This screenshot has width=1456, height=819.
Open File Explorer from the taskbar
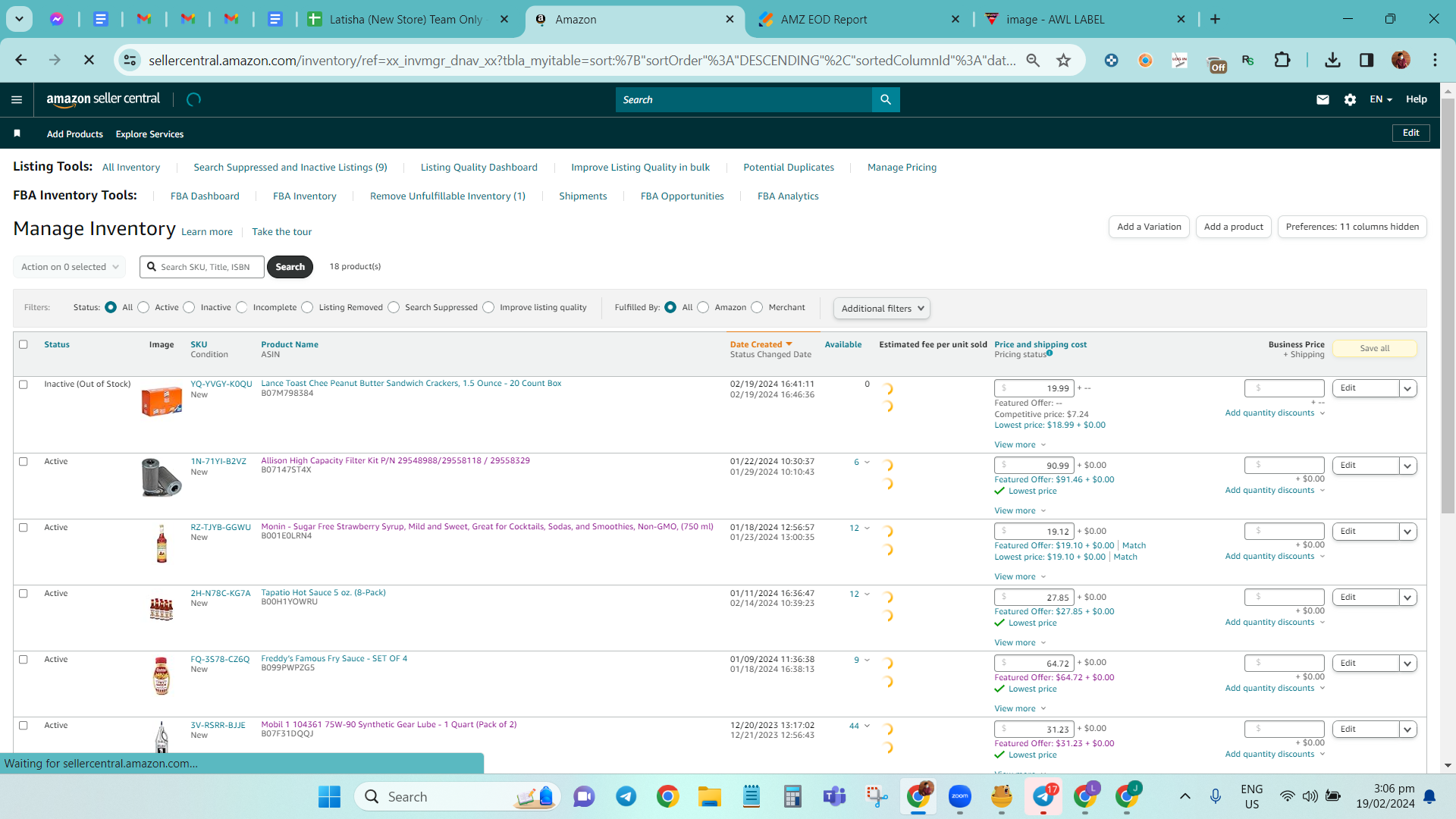pyautogui.click(x=709, y=796)
